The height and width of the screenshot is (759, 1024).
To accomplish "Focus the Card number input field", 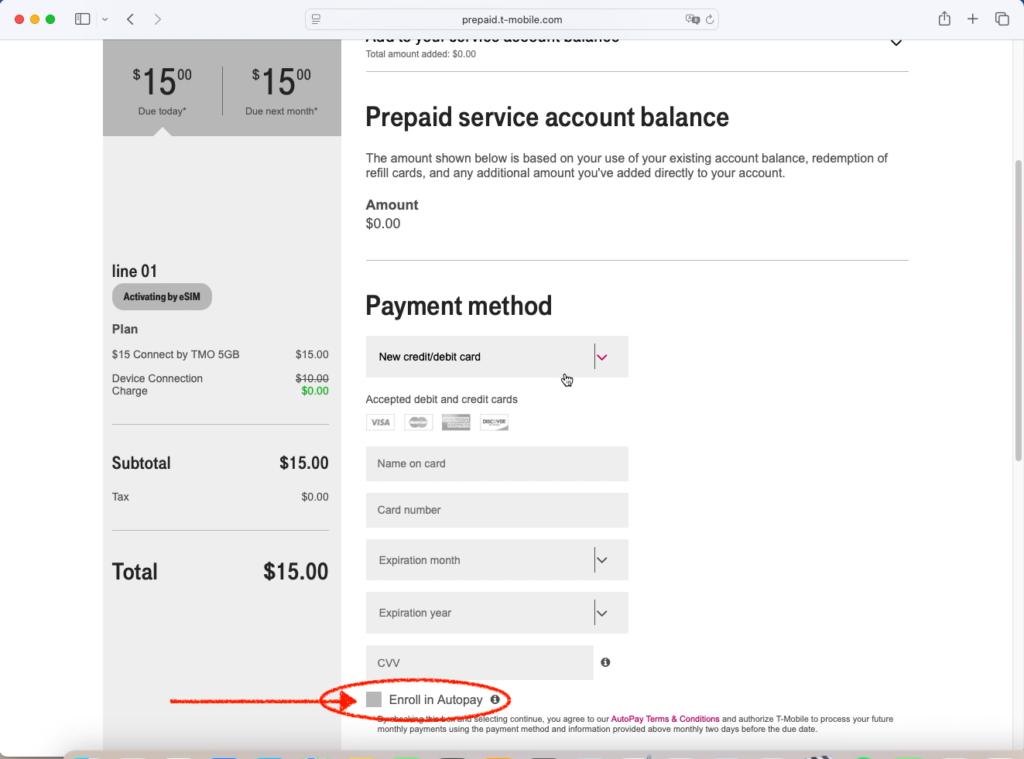I will (496, 510).
